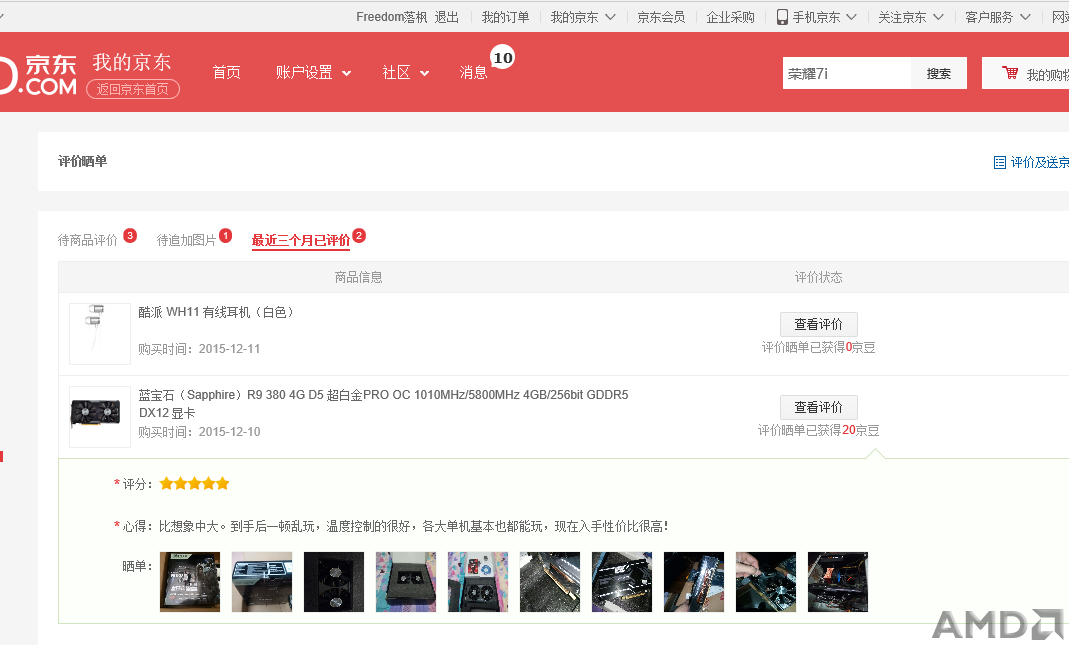Select the 最近三个月已评价 tab

click(301, 240)
